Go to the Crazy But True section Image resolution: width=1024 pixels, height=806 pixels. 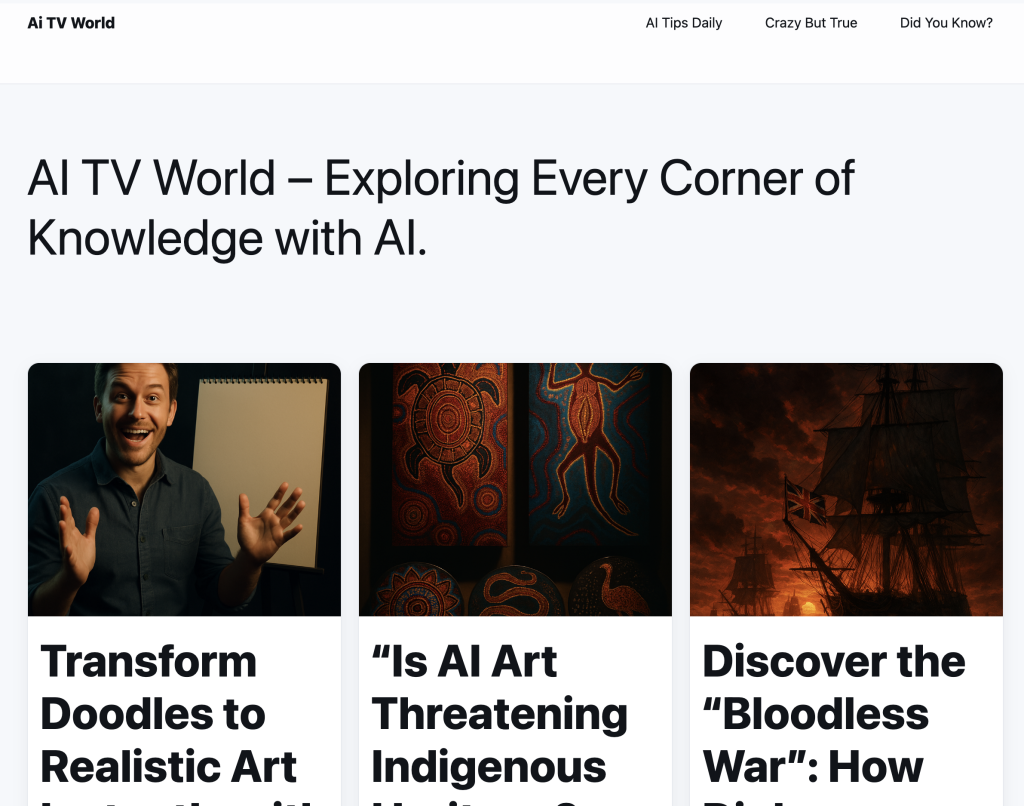[x=810, y=23]
